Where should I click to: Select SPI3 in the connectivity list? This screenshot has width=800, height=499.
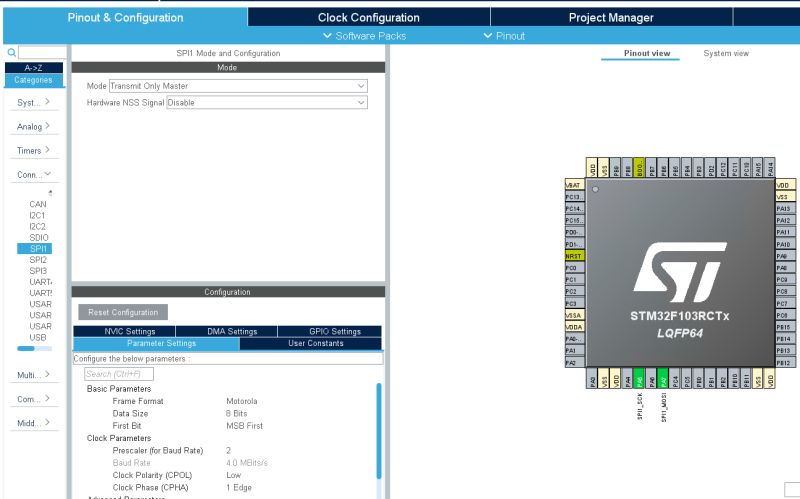(38, 271)
